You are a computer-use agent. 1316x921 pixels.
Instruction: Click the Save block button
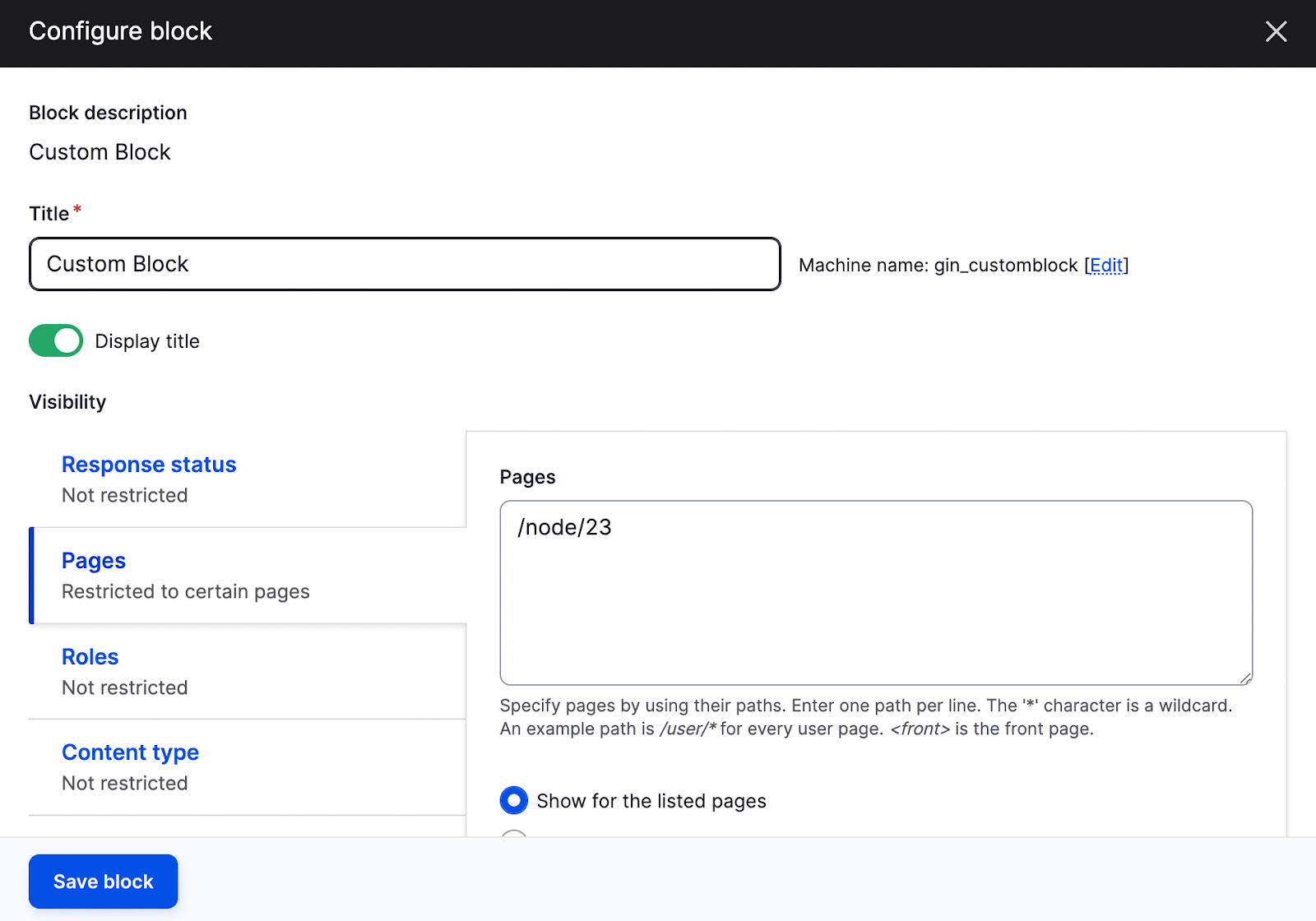(x=104, y=882)
